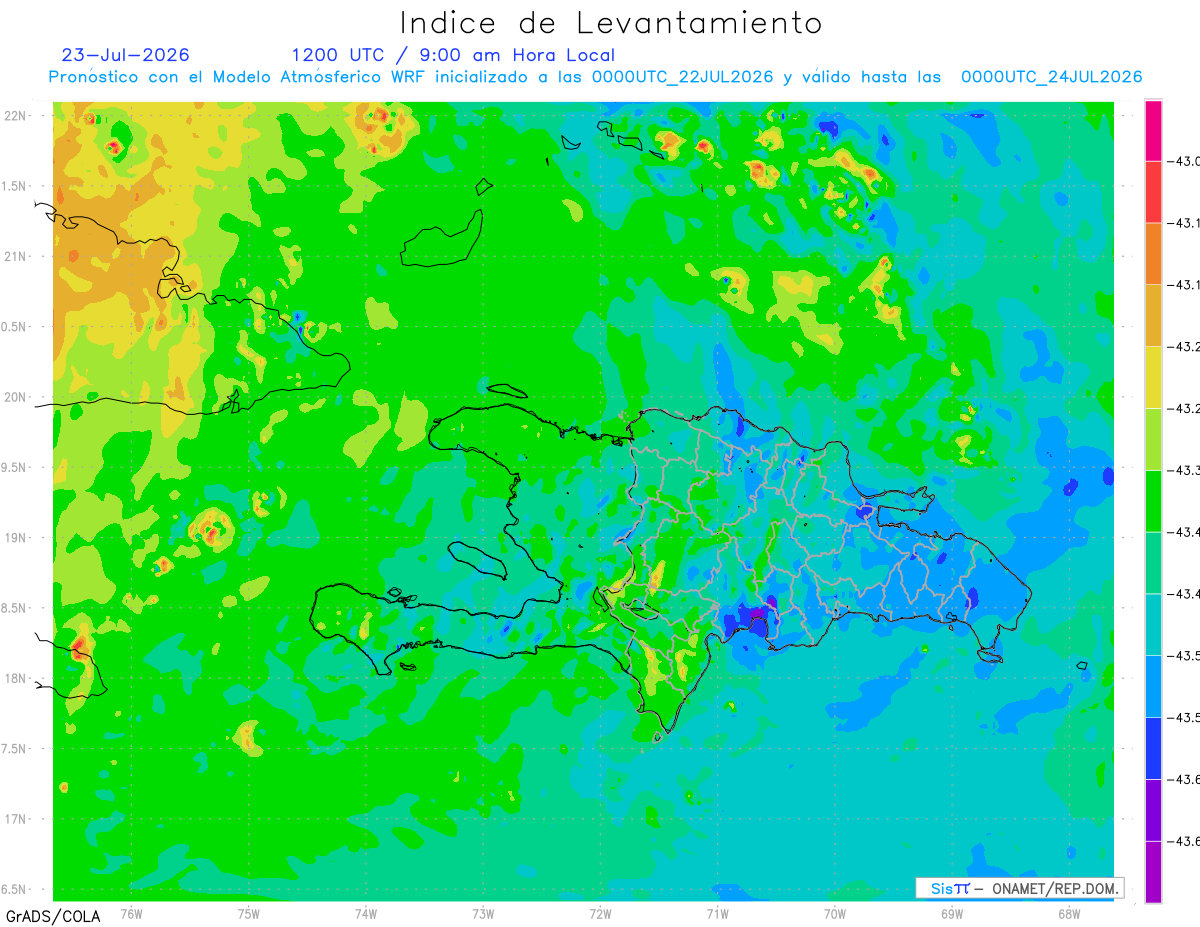Click the "9.5N" latitude label
Screen dimensions: 1200x927
(14, 467)
